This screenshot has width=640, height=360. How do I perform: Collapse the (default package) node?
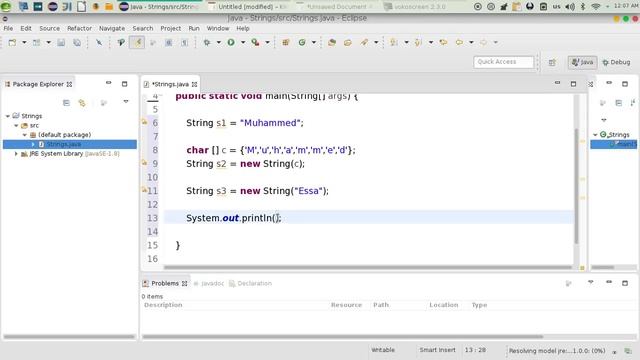click(x=24, y=135)
